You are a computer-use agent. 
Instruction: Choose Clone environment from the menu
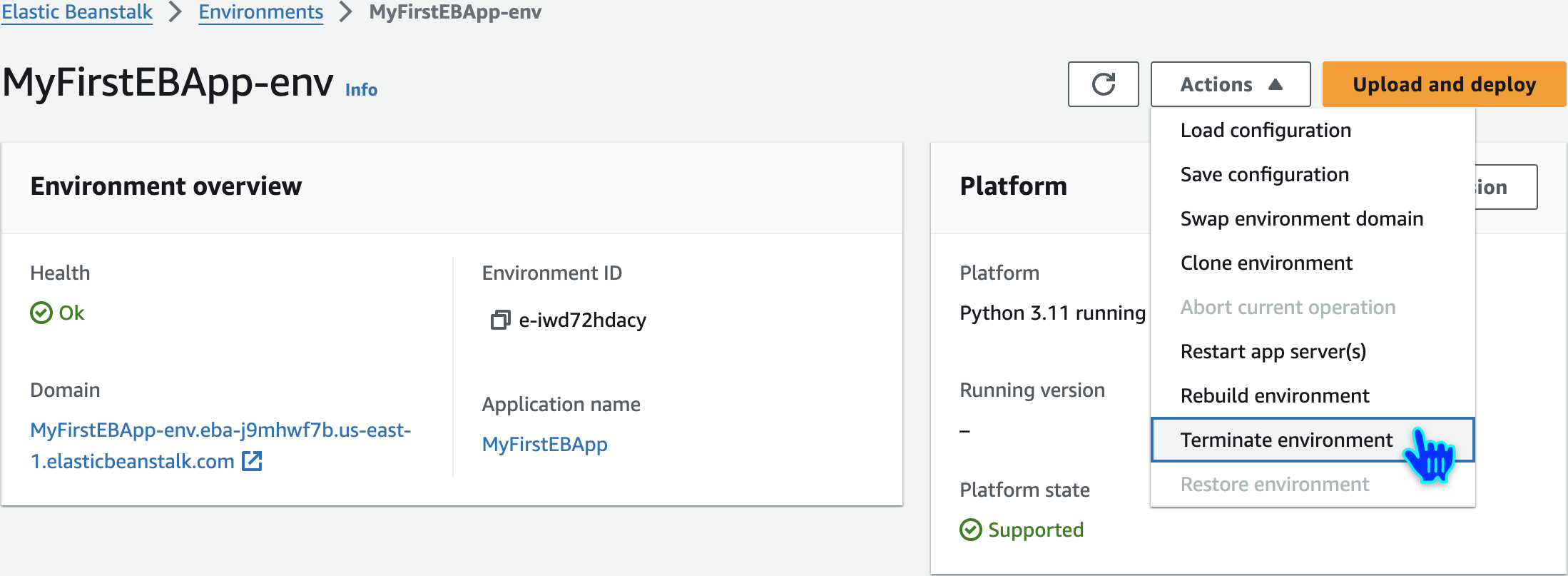point(1266,263)
